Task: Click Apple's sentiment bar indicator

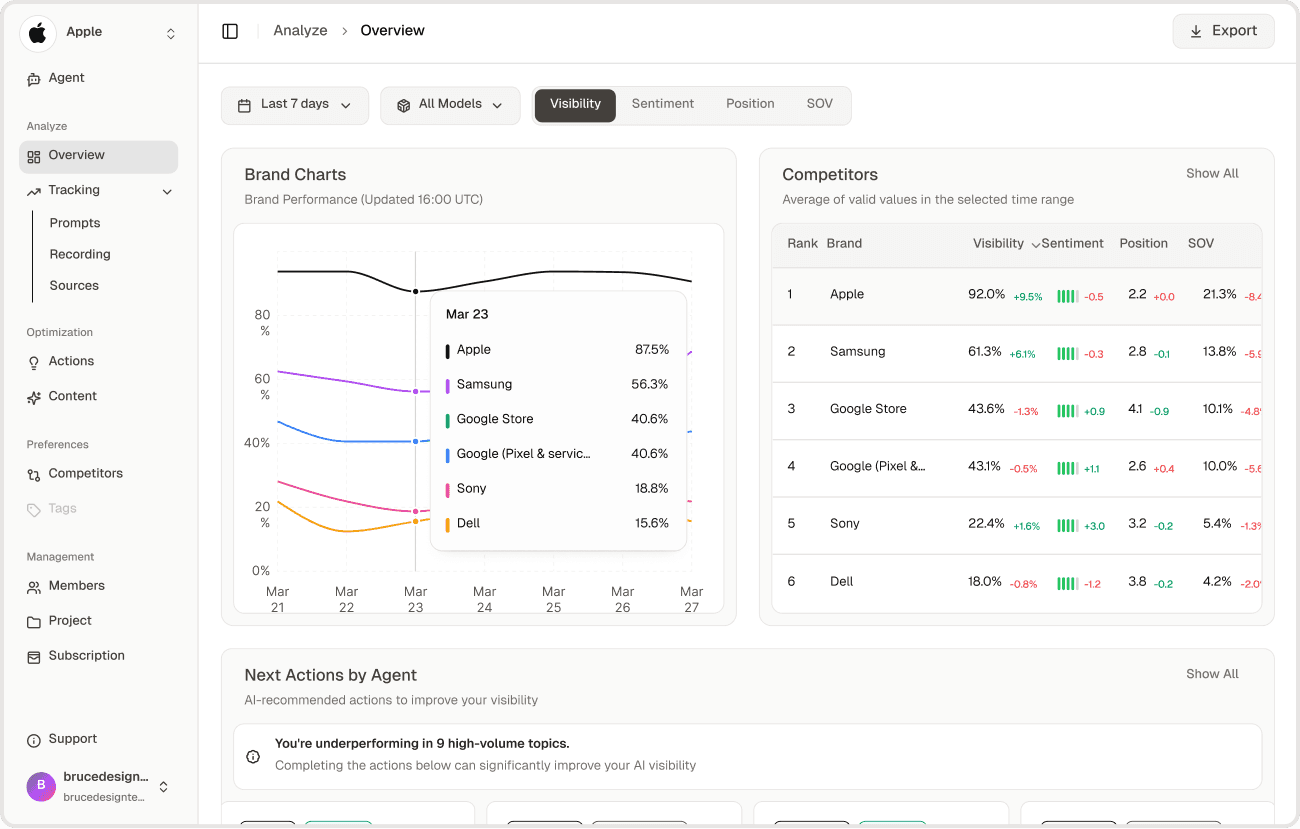Action: pos(1067,297)
